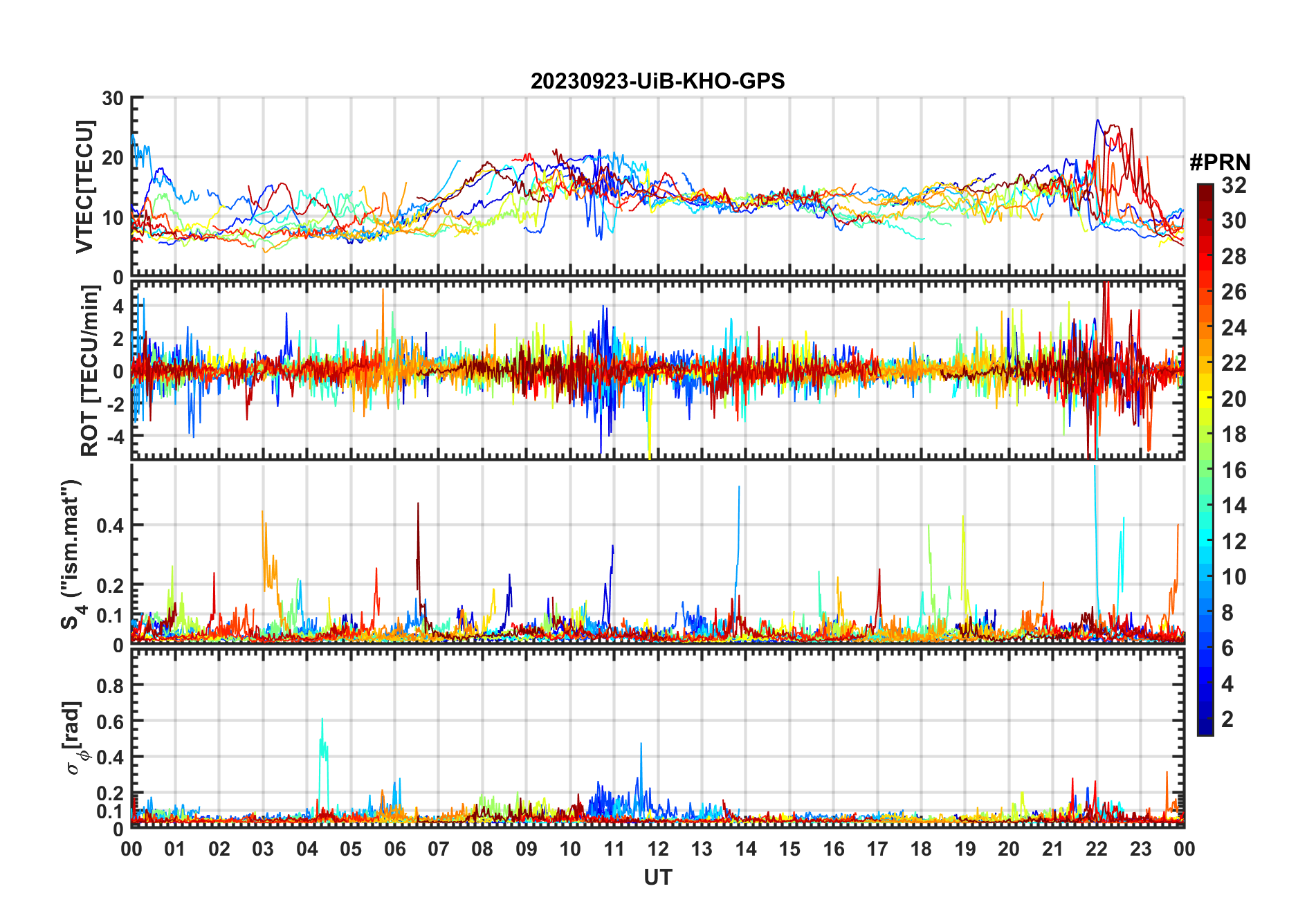Click the "UT" x-axis label
This screenshot has width=1316, height=920.
[x=658, y=877]
